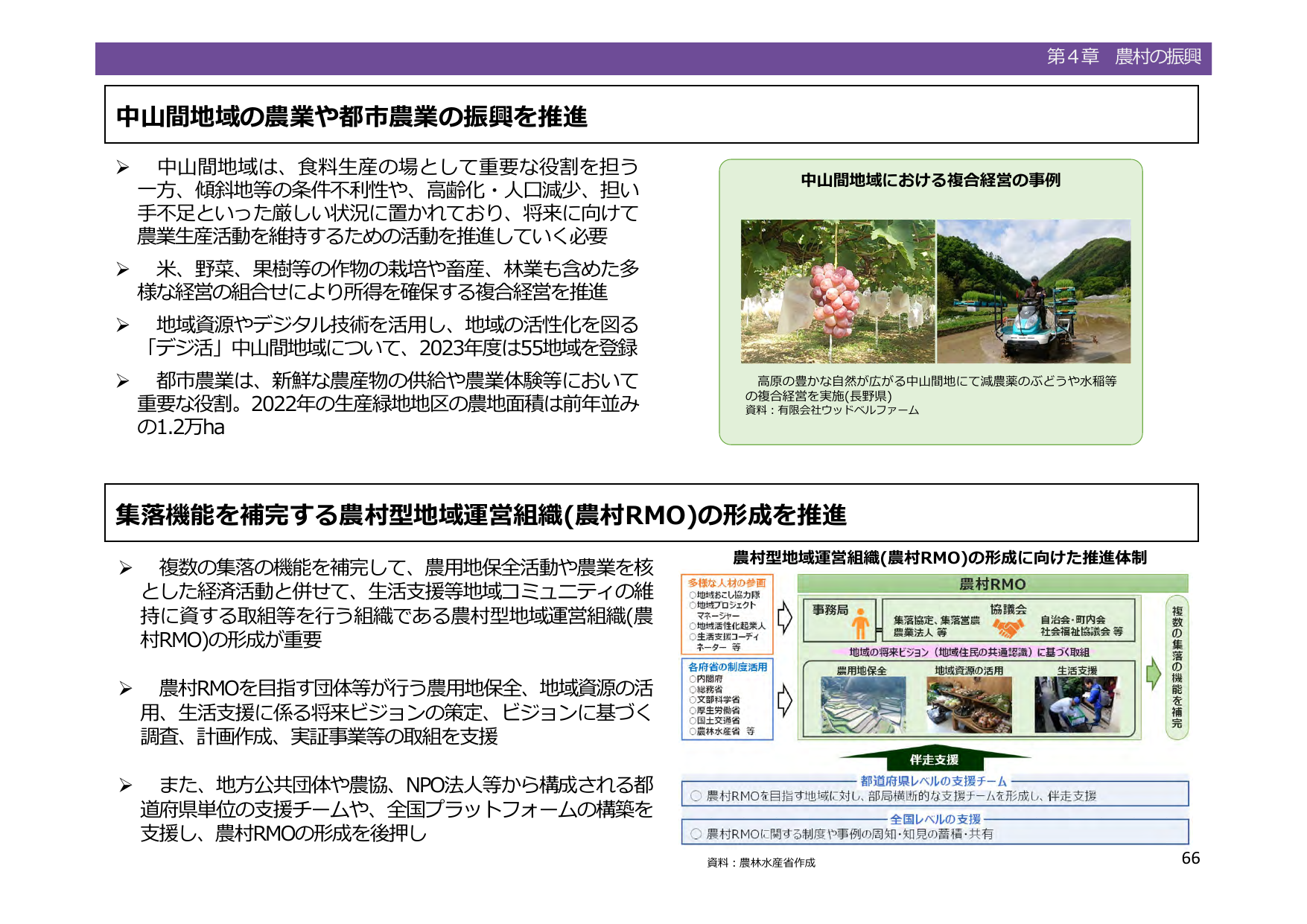Click the grape cluster photo
The height and width of the screenshot is (924, 1307).
pyautogui.click(x=837, y=291)
